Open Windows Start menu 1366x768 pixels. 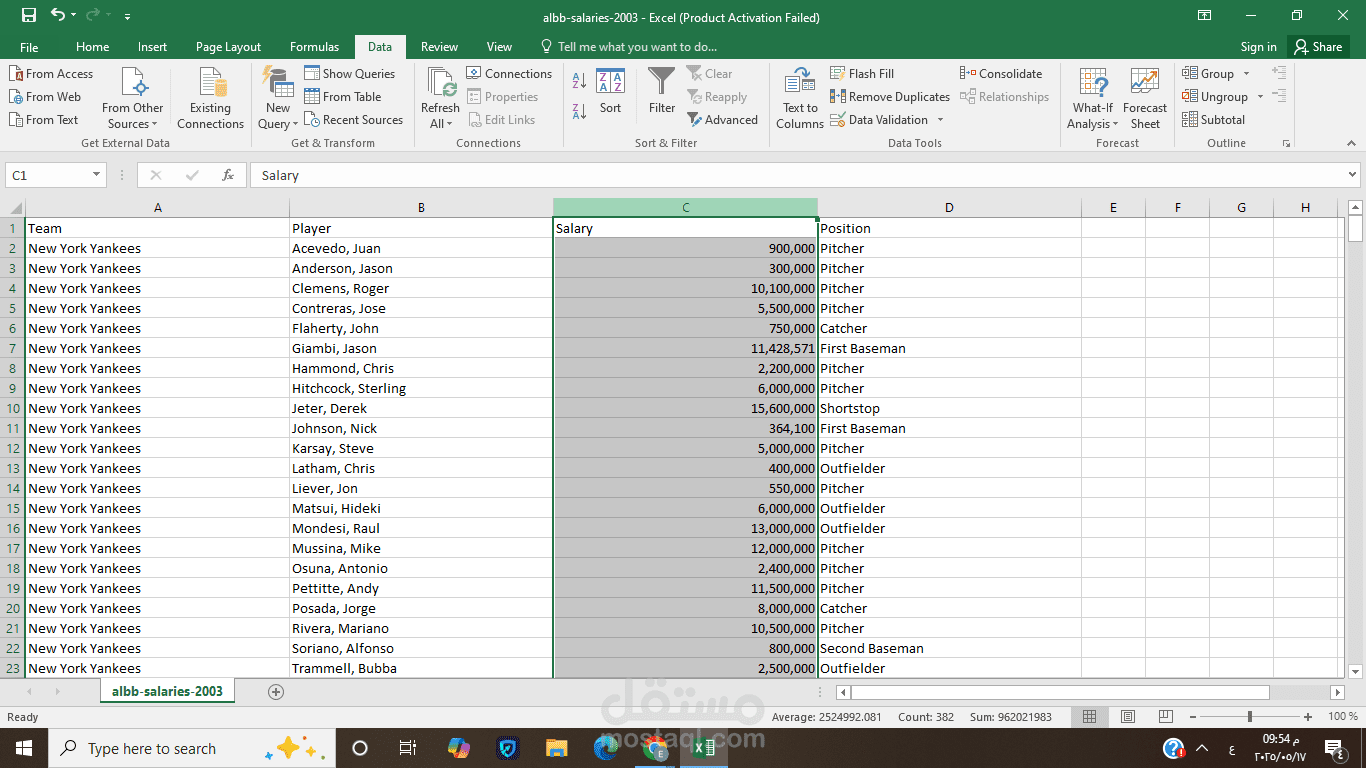[x=23, y=748]
